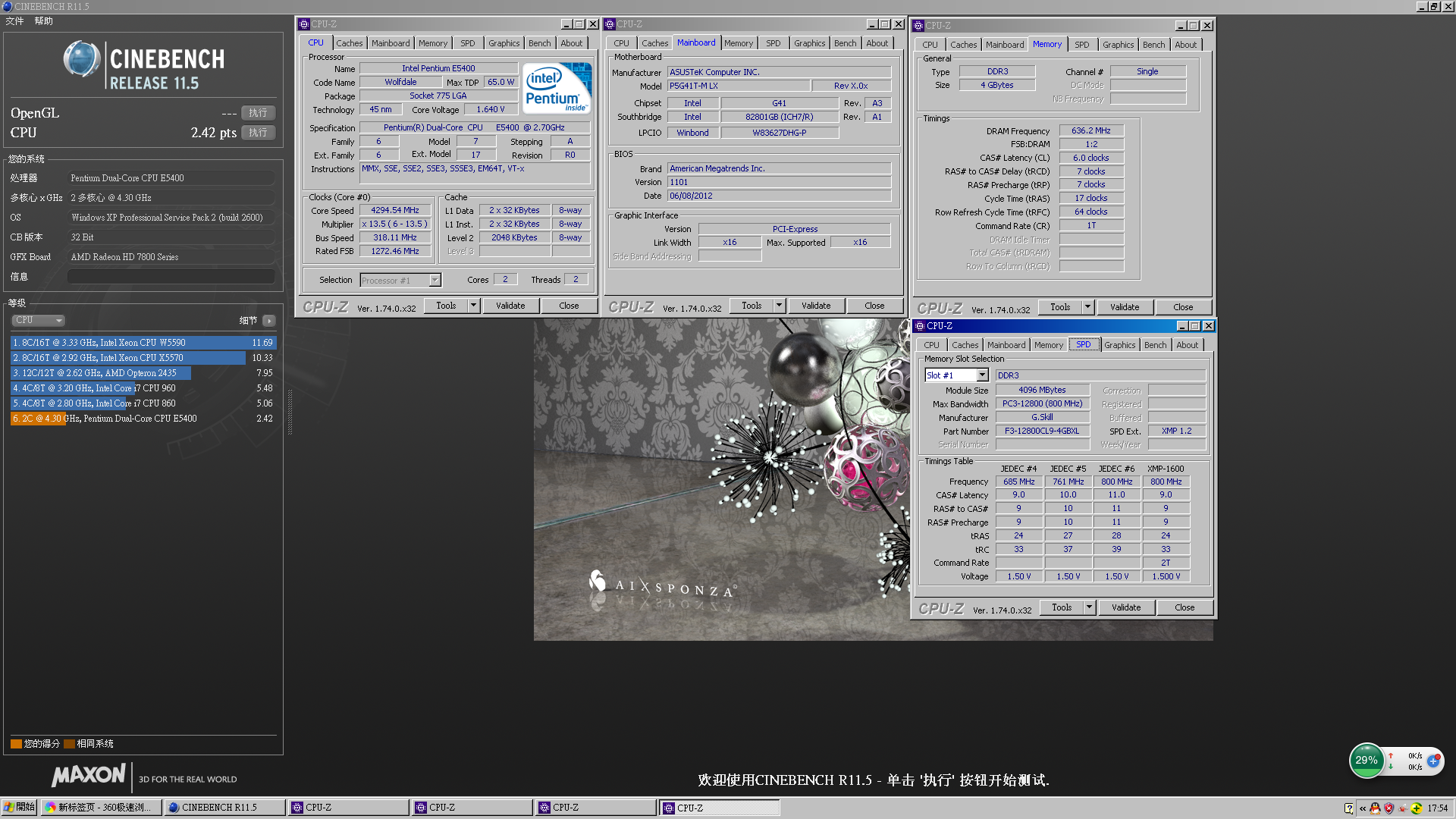The image size is (1456, 819).
Task: Click Validate in the CPU tab window
Action: (510, 306)
